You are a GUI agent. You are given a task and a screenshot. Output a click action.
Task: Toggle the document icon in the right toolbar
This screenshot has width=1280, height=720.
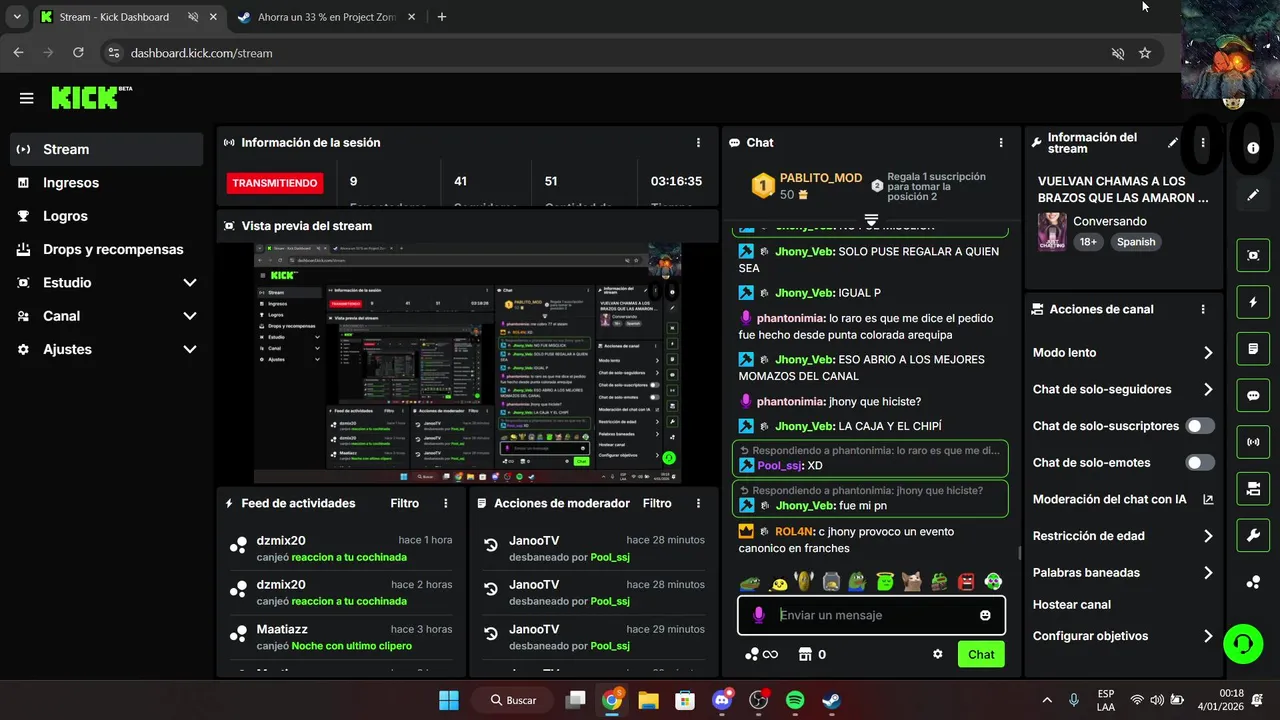pyautogui.click(x=1253, y=349)
